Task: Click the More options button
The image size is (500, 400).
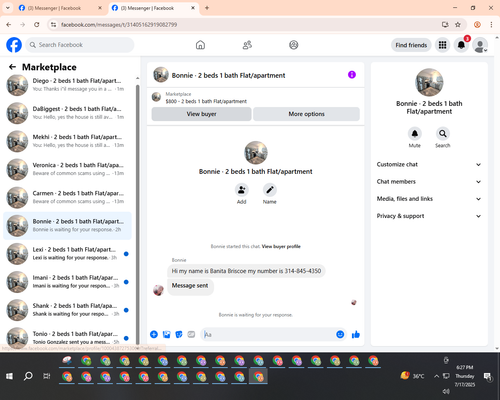Action: point(306,114)
